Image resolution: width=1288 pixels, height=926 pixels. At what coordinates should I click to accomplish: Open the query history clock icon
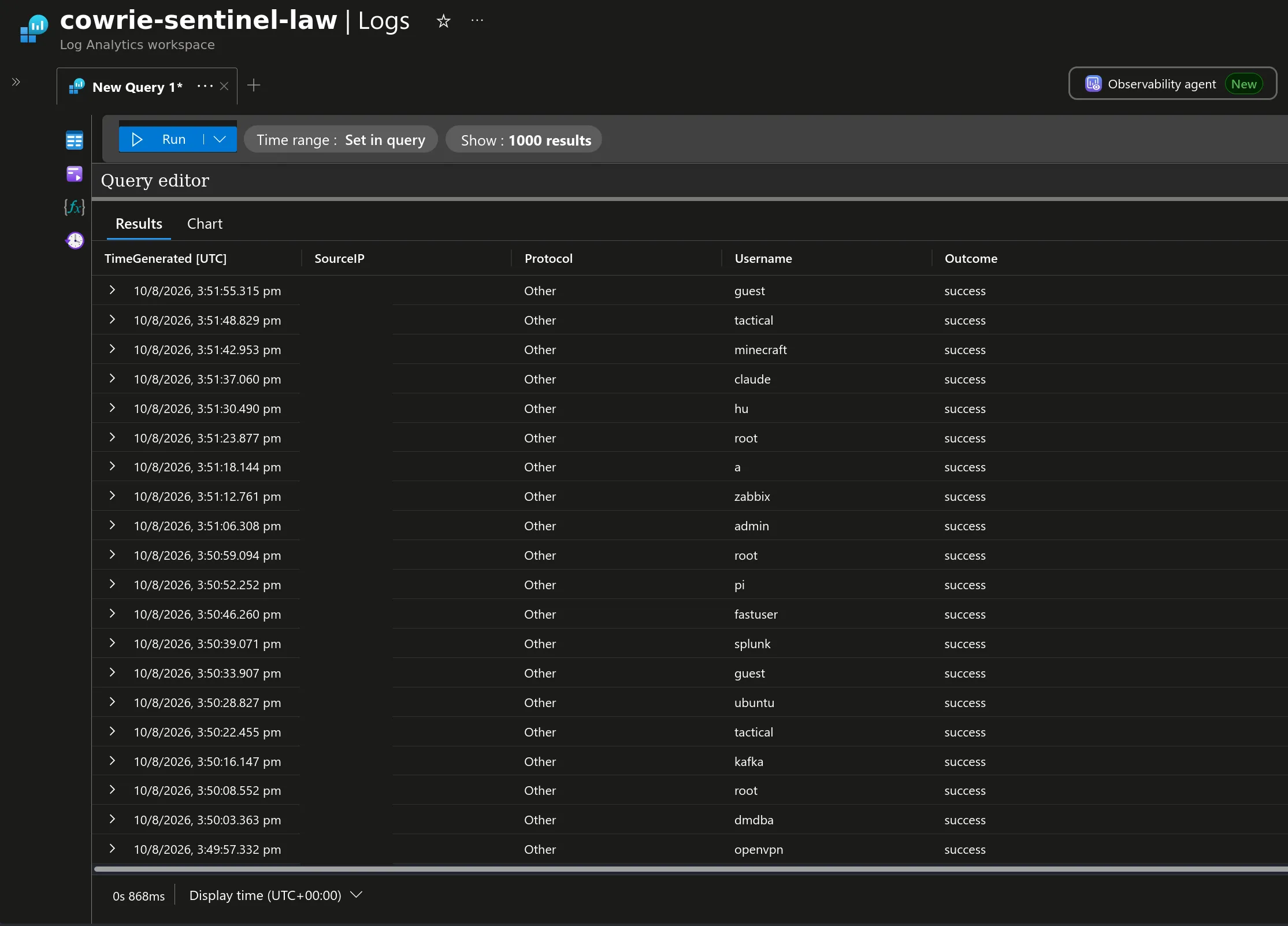(x=75, y=240)
